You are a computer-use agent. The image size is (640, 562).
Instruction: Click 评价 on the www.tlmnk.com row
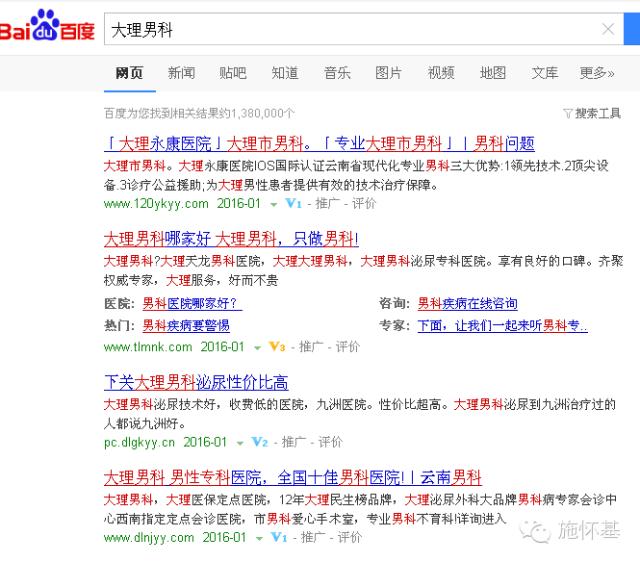347,347
